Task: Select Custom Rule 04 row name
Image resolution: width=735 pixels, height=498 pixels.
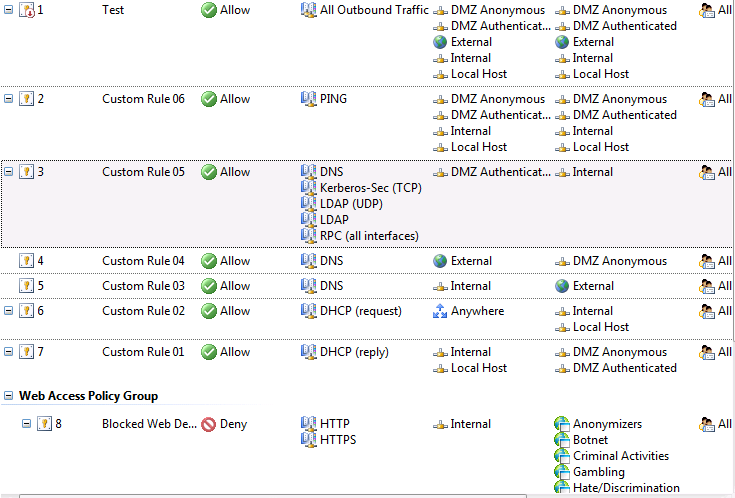Action: pos(143,261)
